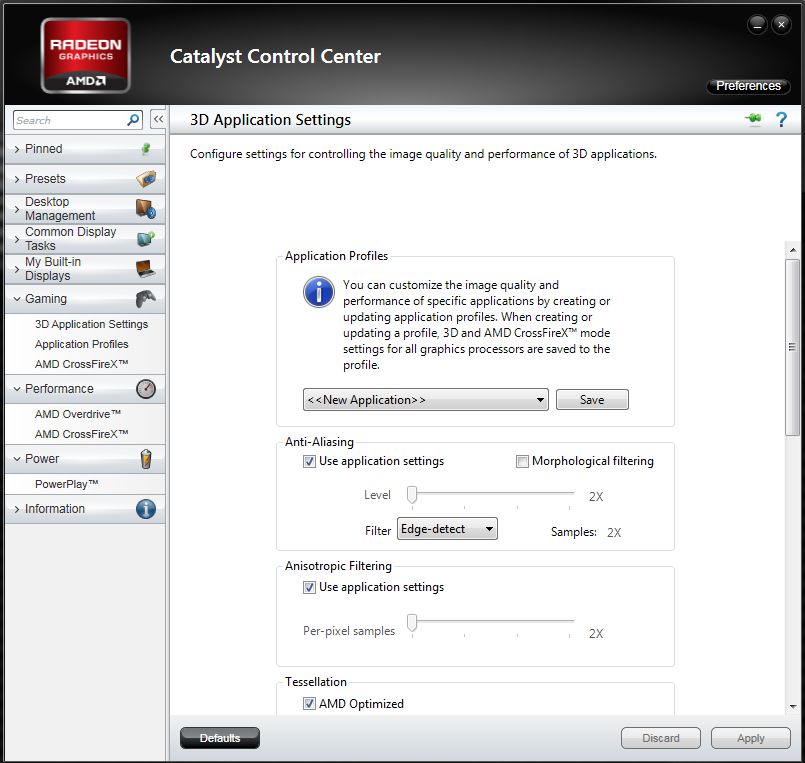
Task: Click the Preferences button
Action: coord(748,86)
